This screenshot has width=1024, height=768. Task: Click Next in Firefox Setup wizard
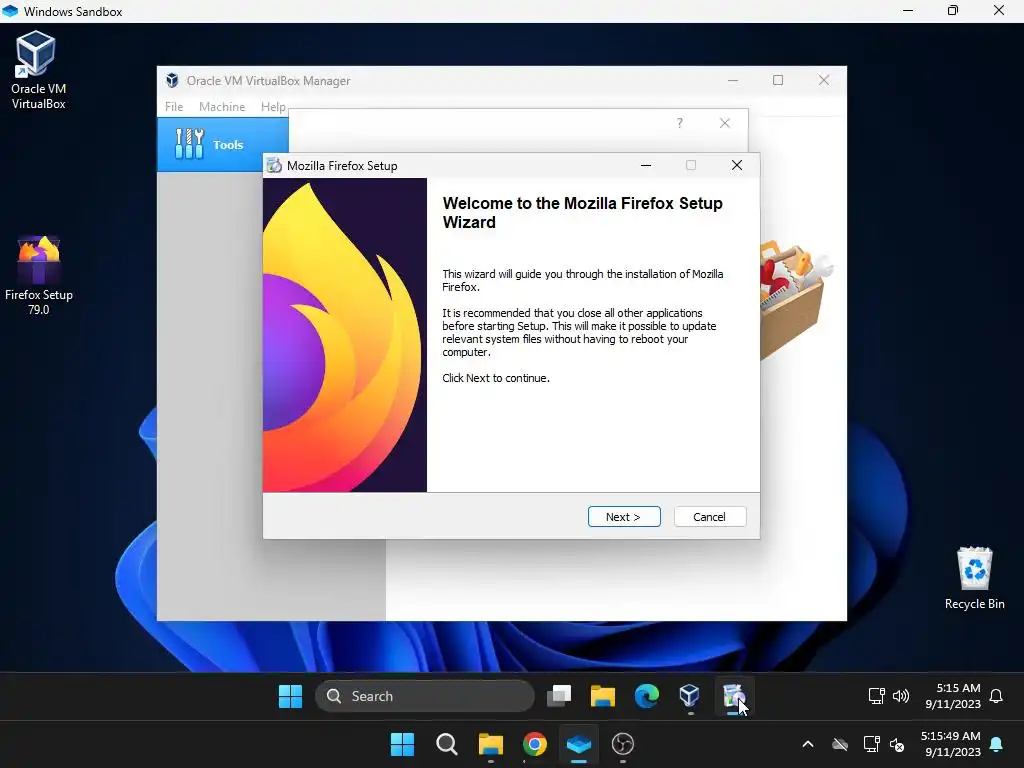point(624,517)
